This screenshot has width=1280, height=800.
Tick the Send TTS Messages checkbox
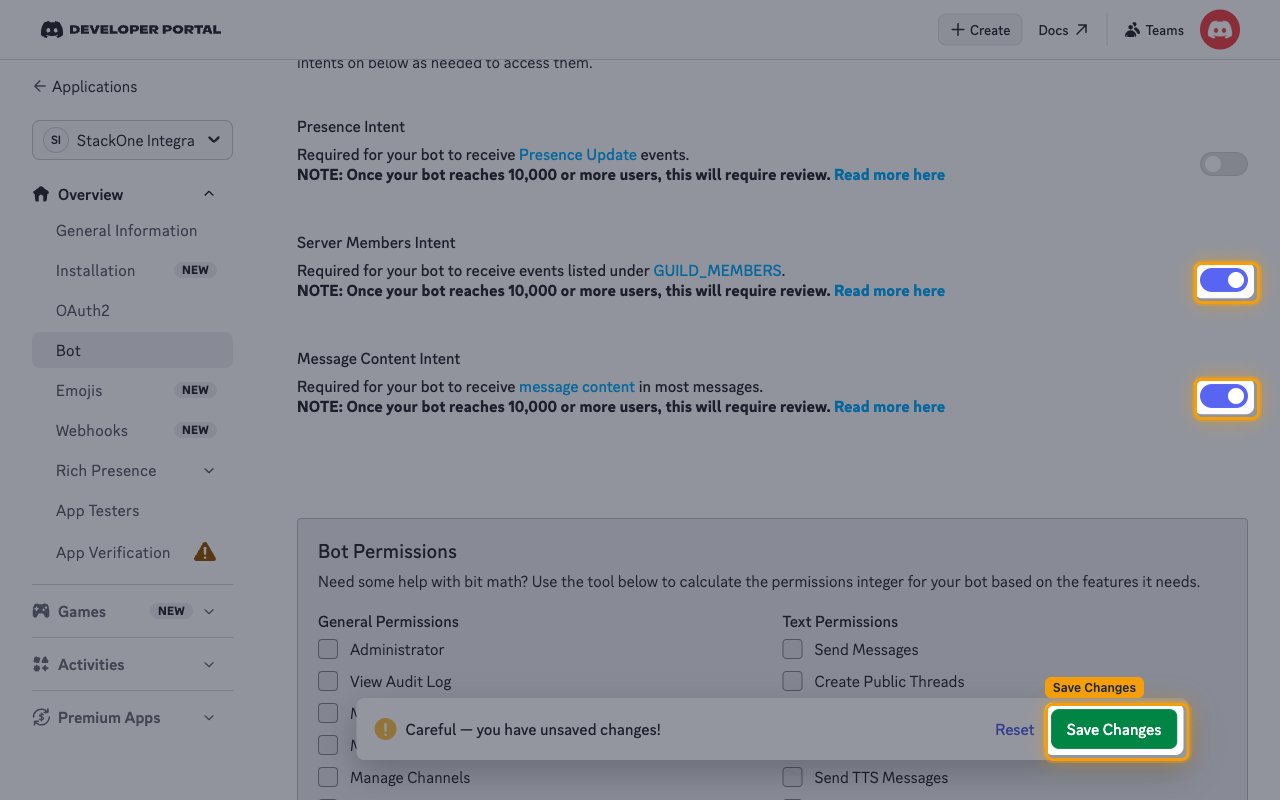click(x=792, y=777)
